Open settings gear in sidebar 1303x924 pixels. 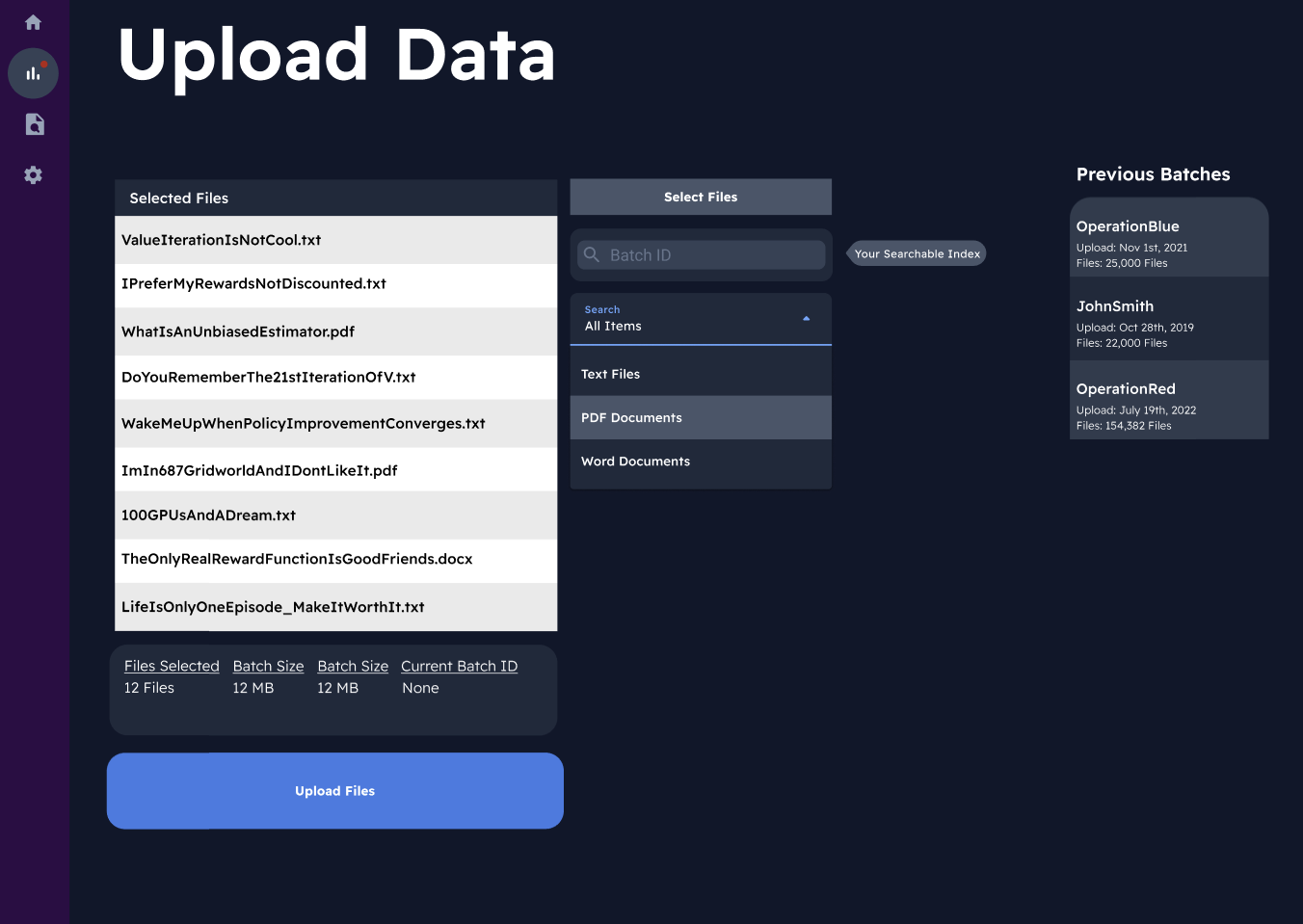click(x=33, y=175)
